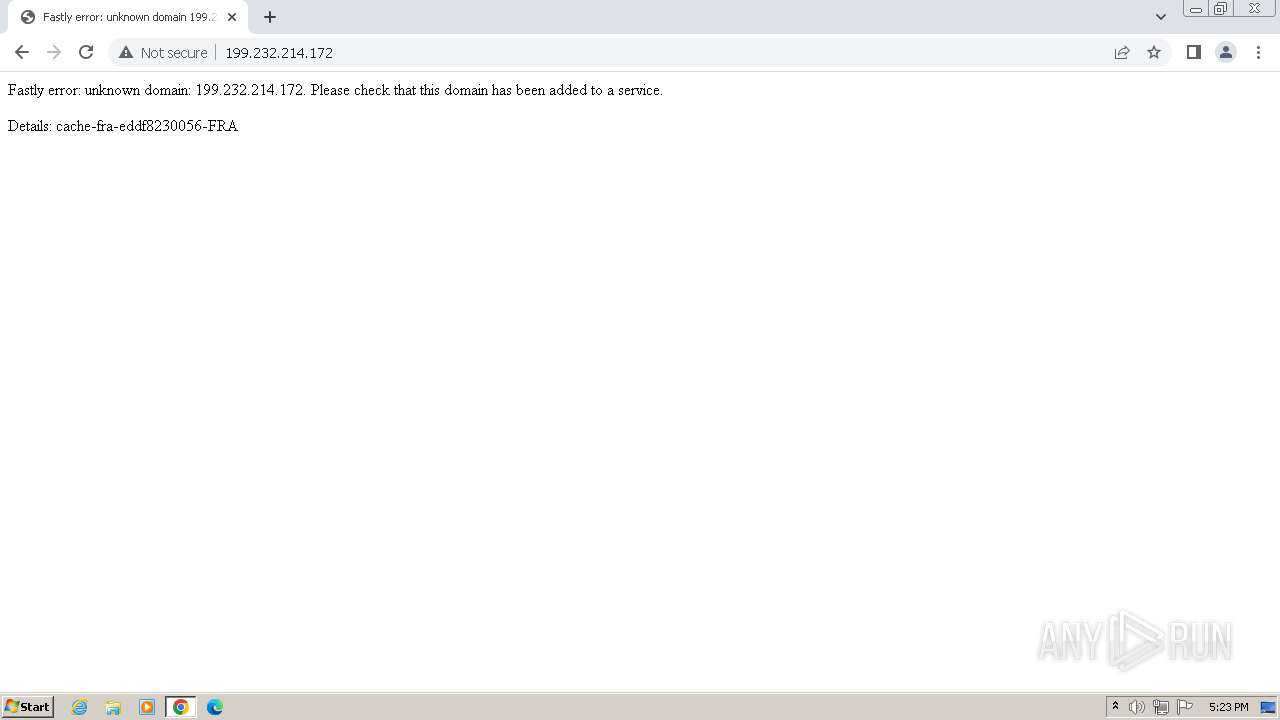Select the Fastly error tab
The image size is (1280, 720).
coord(128,17)
